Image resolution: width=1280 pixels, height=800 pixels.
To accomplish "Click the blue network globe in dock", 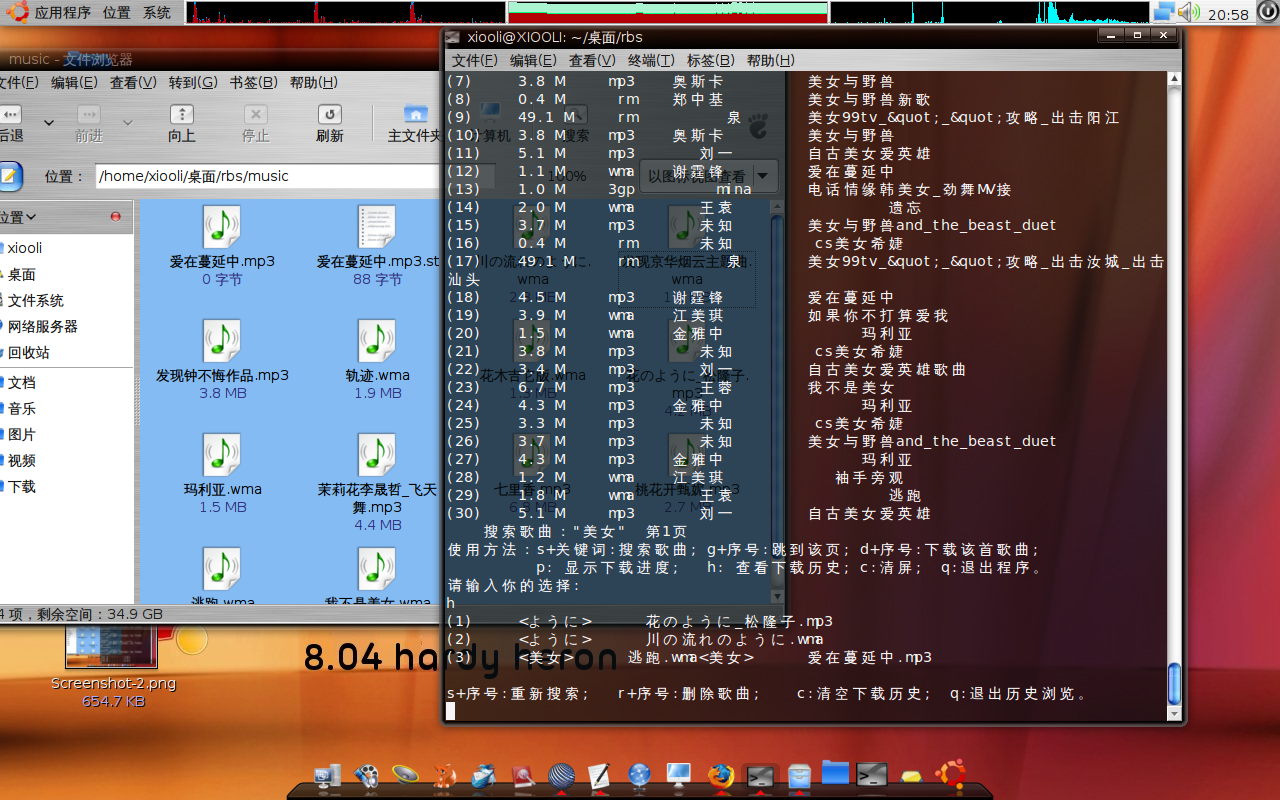I will point(640,775).
